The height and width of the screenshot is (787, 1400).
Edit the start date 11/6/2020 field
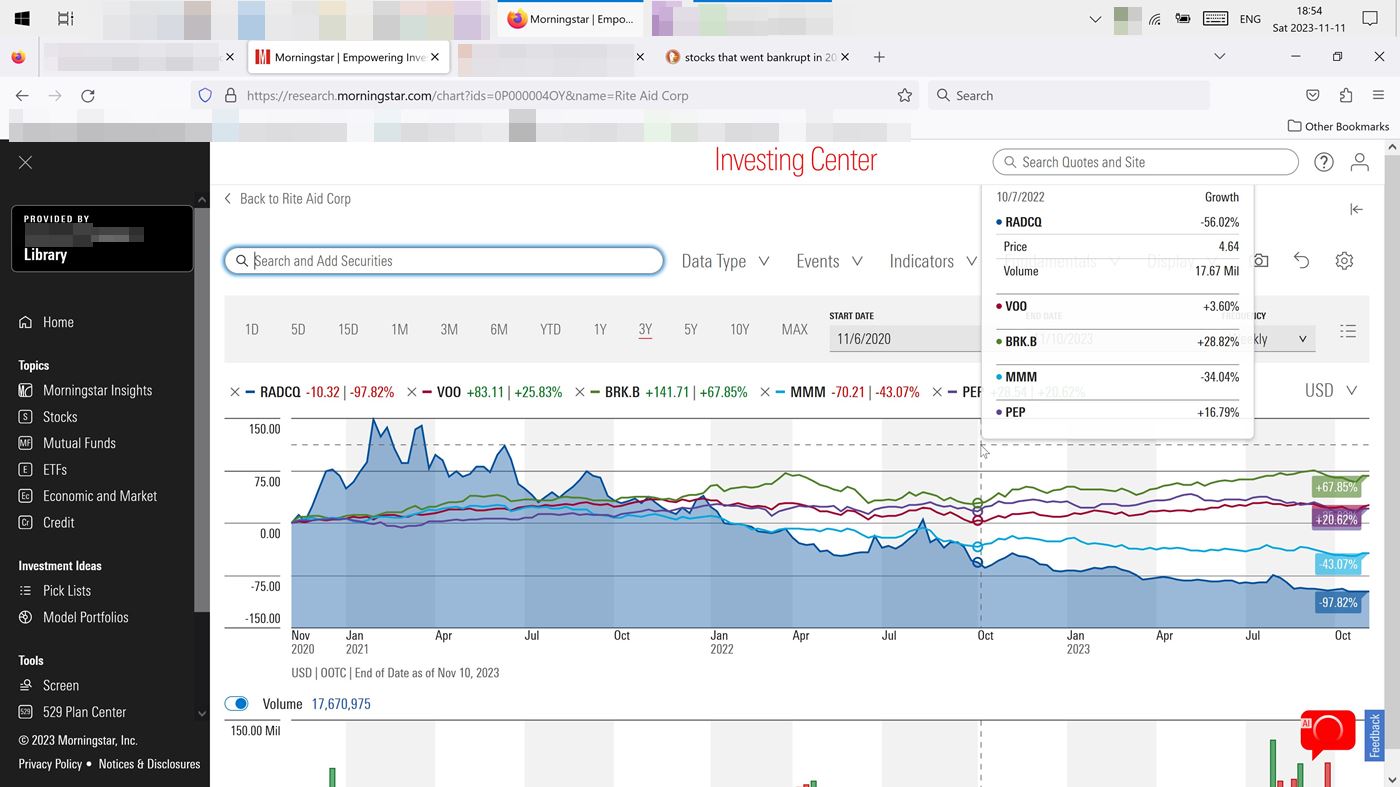[x=905, y=339]
